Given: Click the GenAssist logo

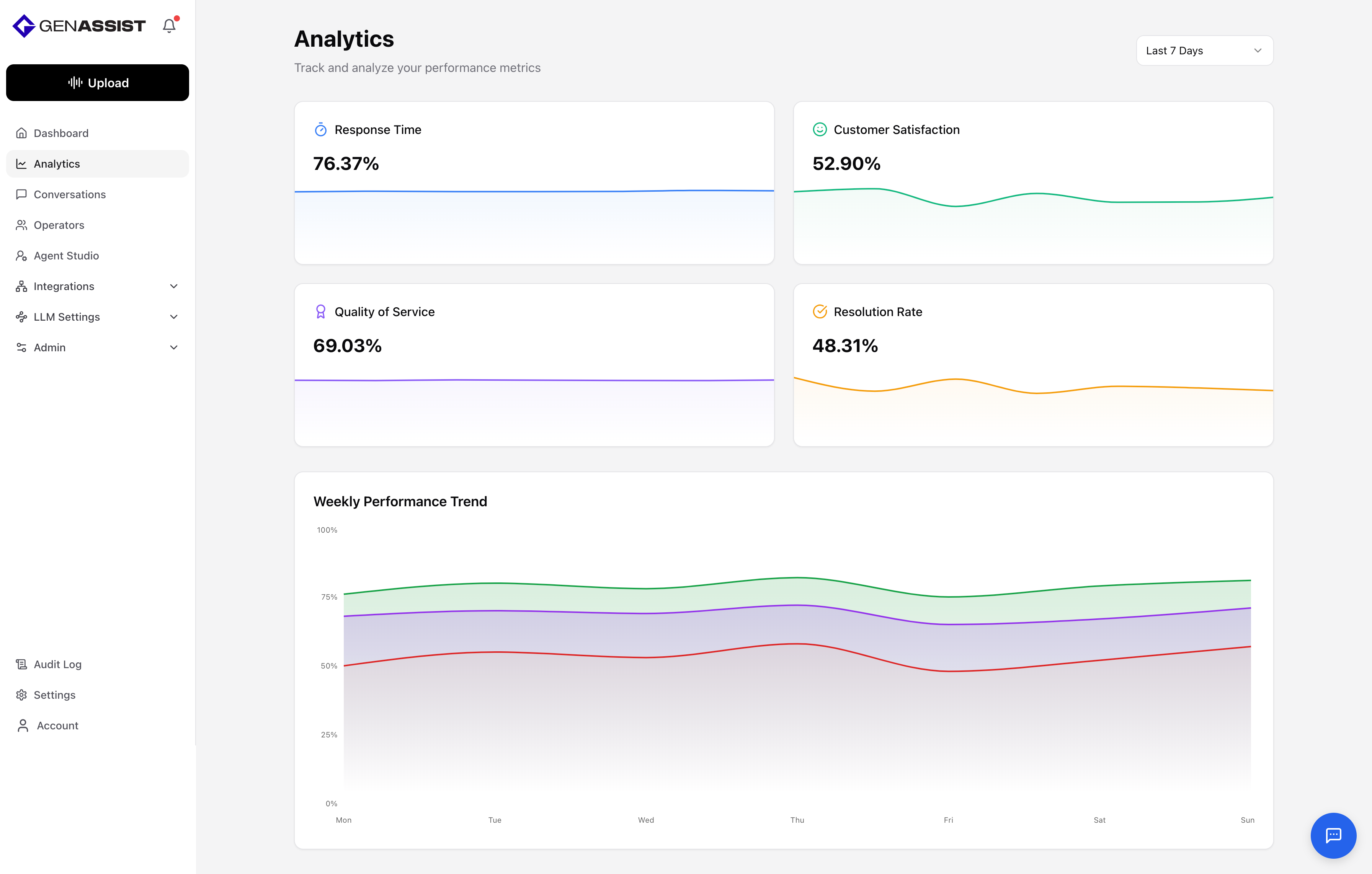Looking at the screenshot, I should tap(79, 26).
